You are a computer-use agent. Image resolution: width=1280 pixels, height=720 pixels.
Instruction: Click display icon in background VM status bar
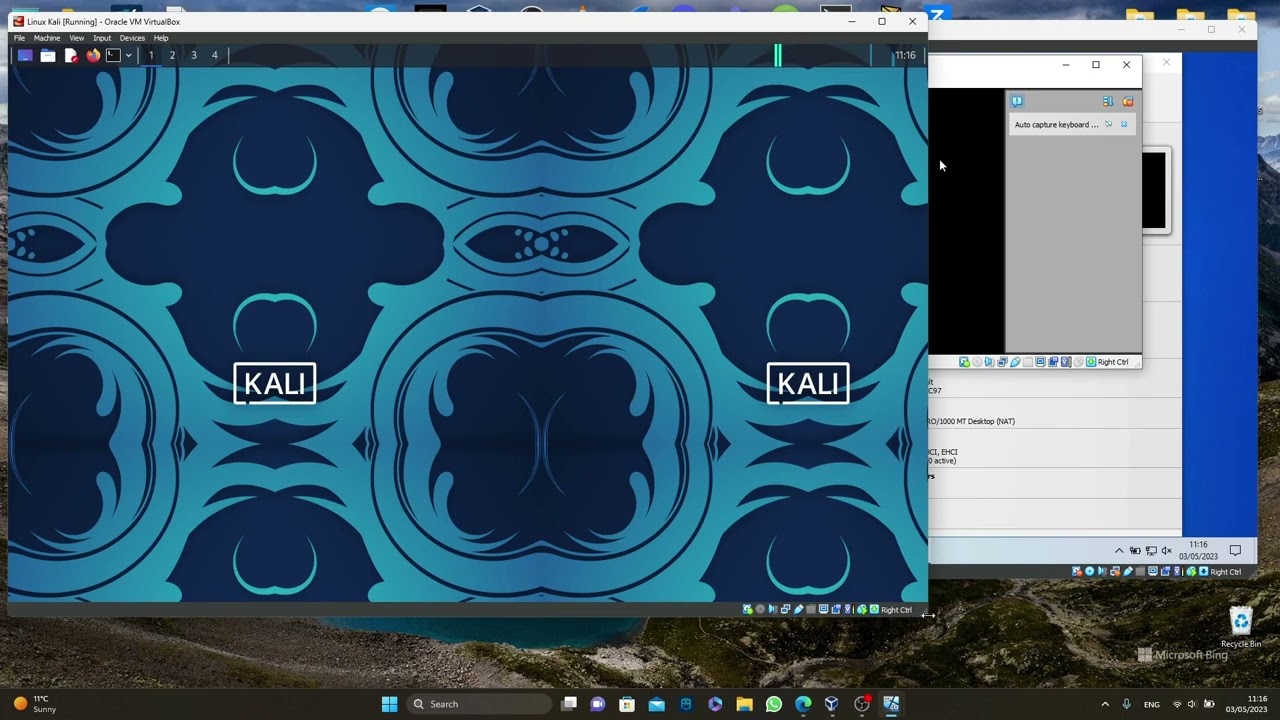coord(1040,362)
